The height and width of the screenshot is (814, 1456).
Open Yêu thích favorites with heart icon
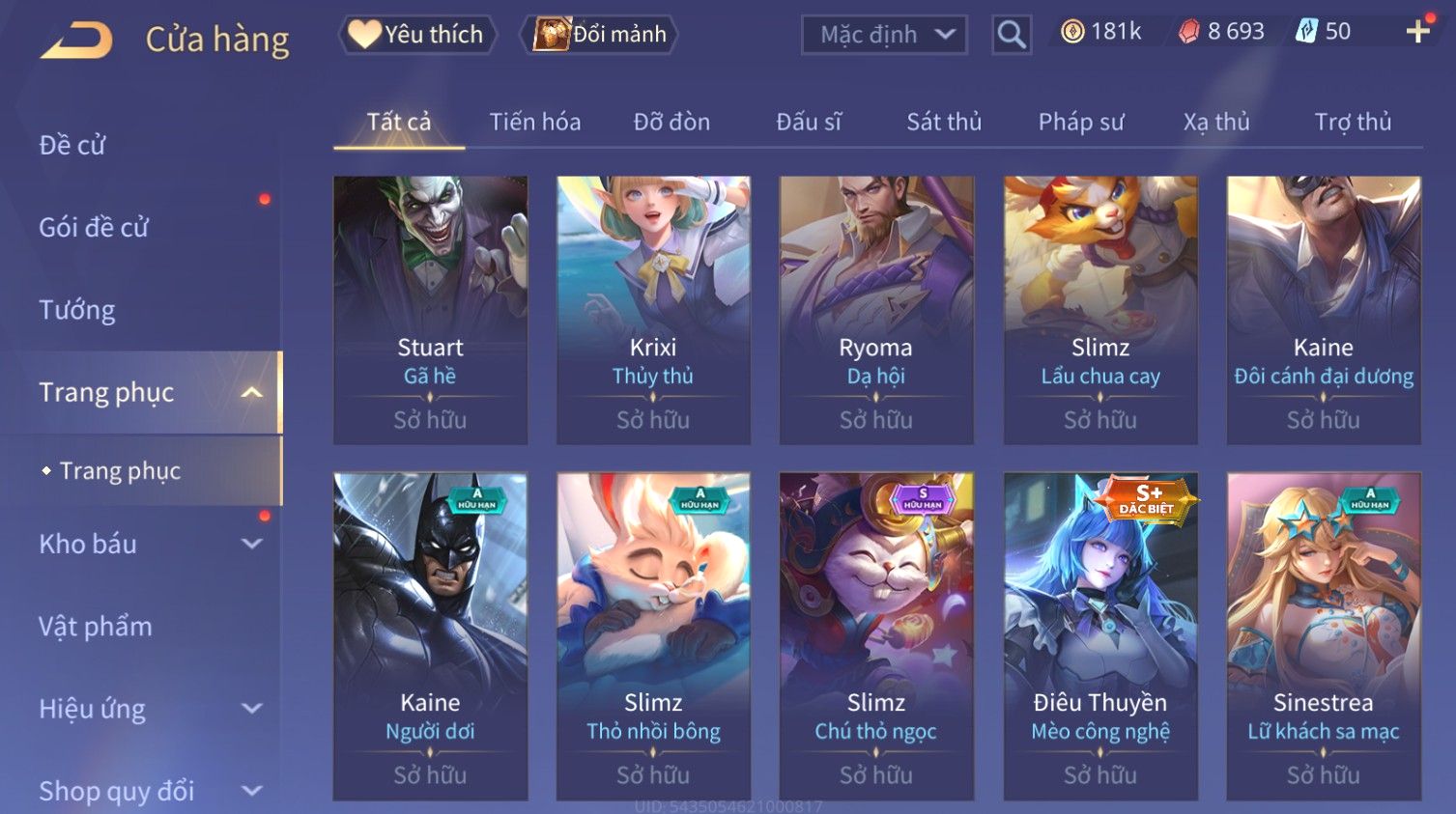coord(417,35)
